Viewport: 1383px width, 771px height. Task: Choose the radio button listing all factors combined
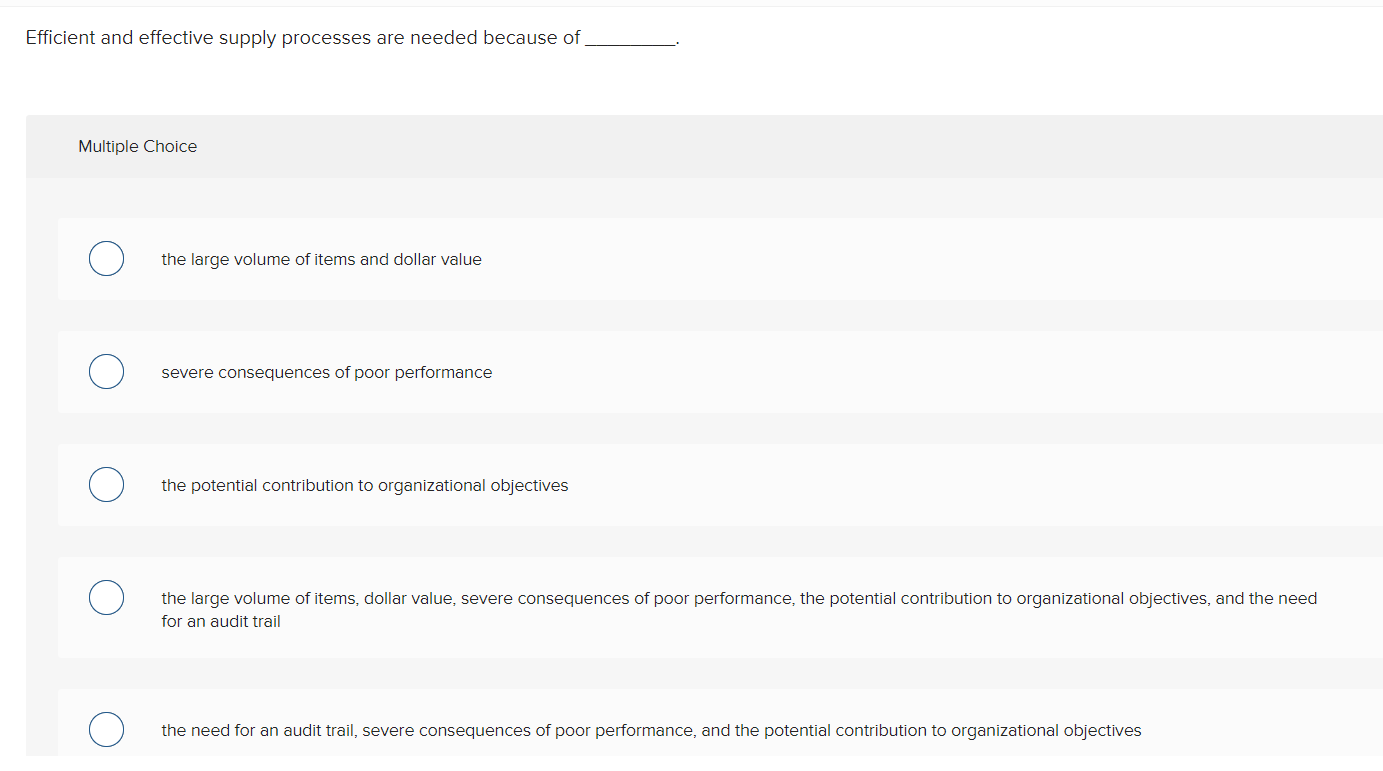point(106,597)
